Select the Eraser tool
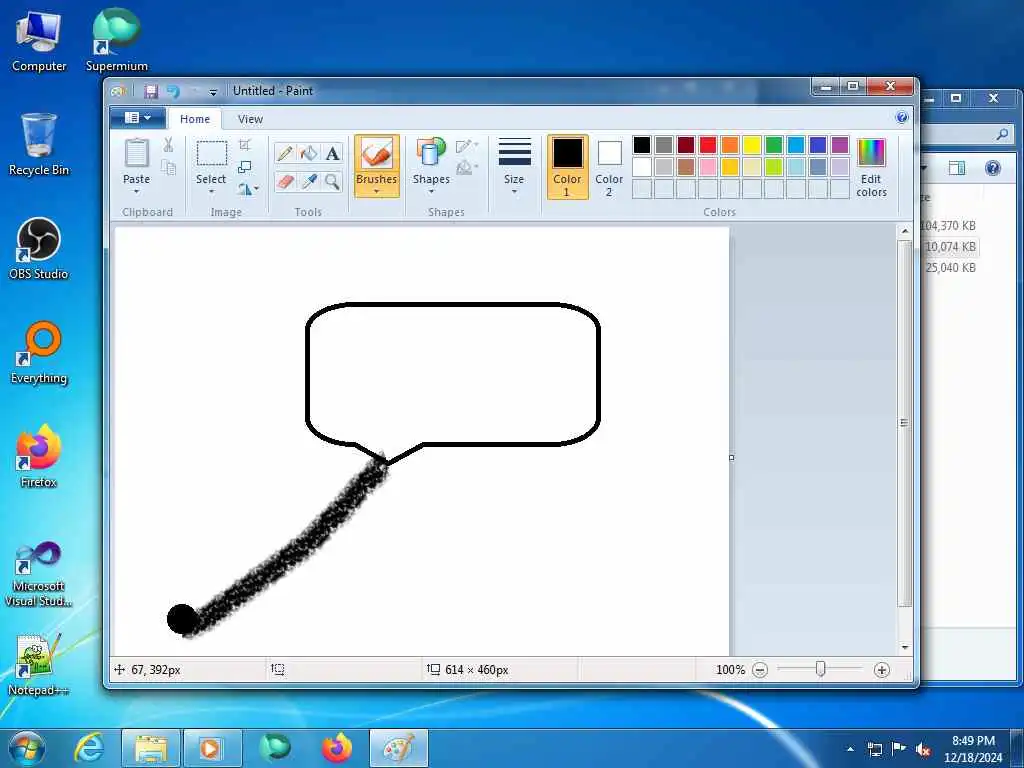Screen dimensions: 1024x768 (x=285, y=181)
